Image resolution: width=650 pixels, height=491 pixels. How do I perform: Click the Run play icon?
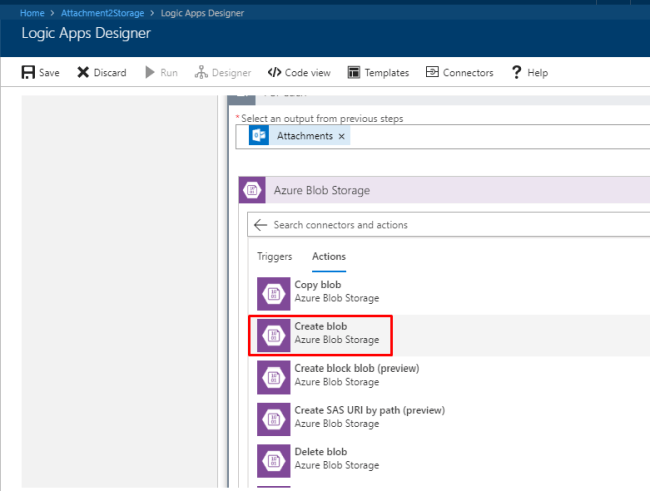tap(150, 72)
